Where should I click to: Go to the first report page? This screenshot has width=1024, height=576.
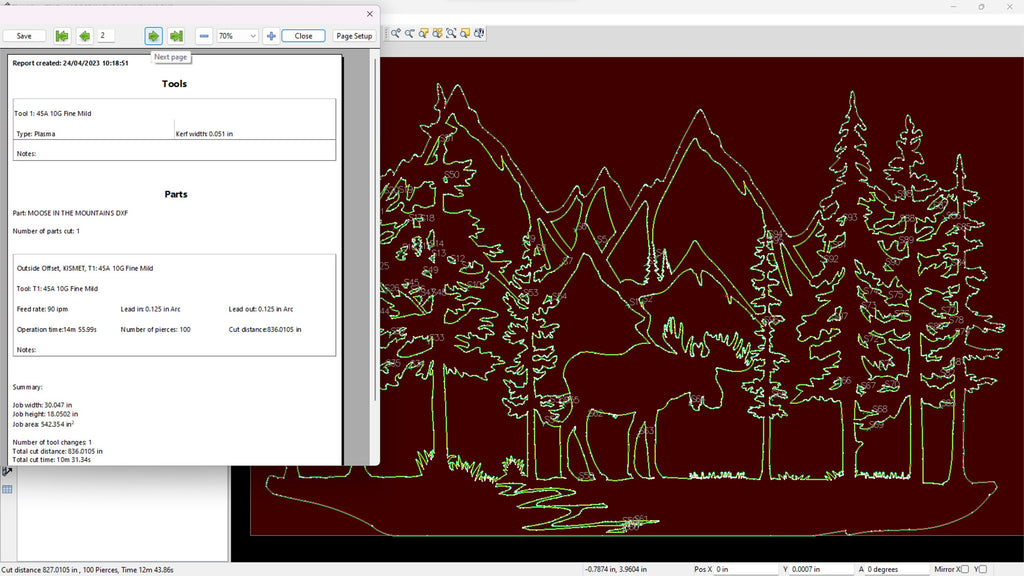click(x=62, y=36)
